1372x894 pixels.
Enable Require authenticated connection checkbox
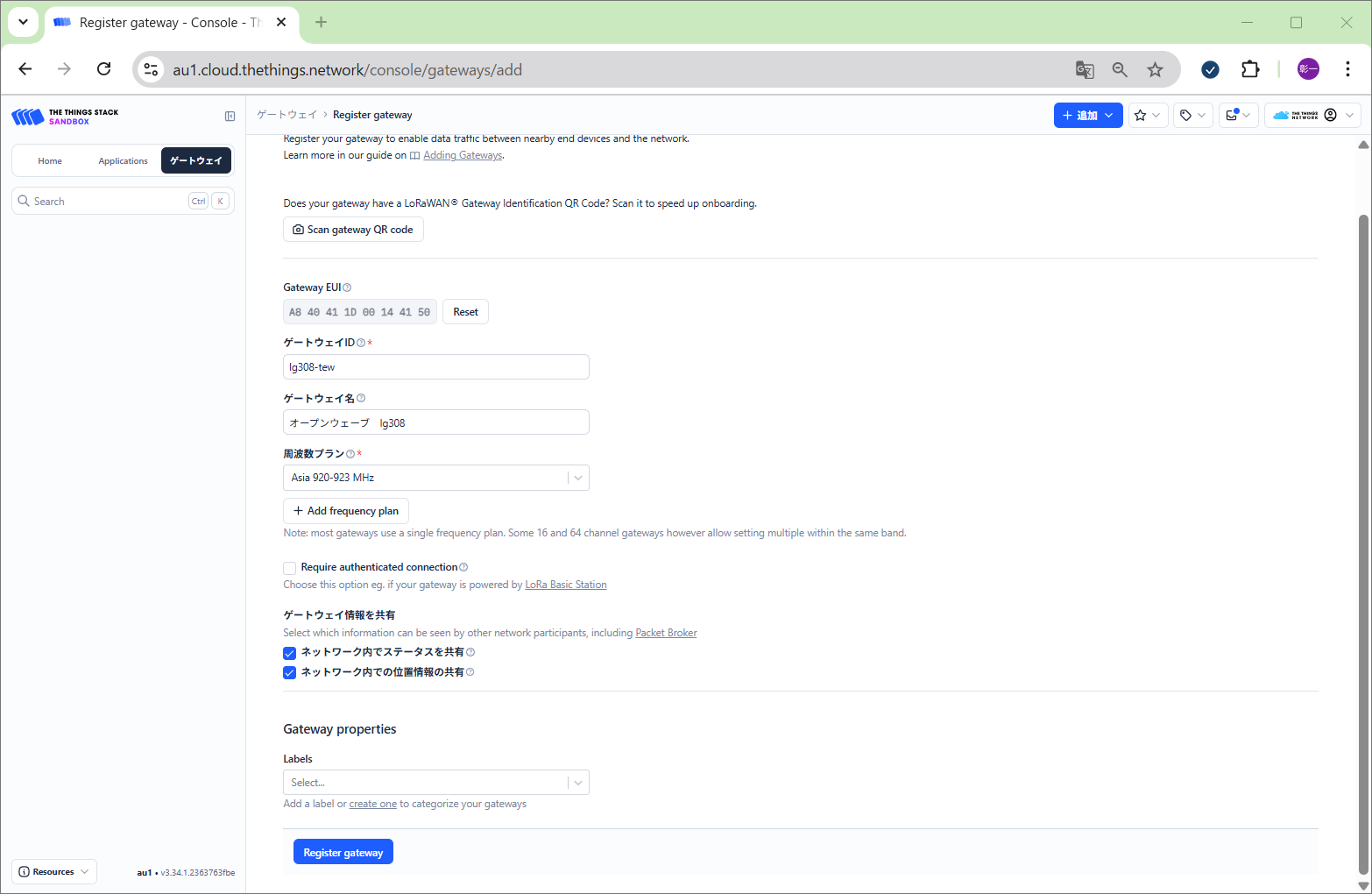(x=290, y=568)
